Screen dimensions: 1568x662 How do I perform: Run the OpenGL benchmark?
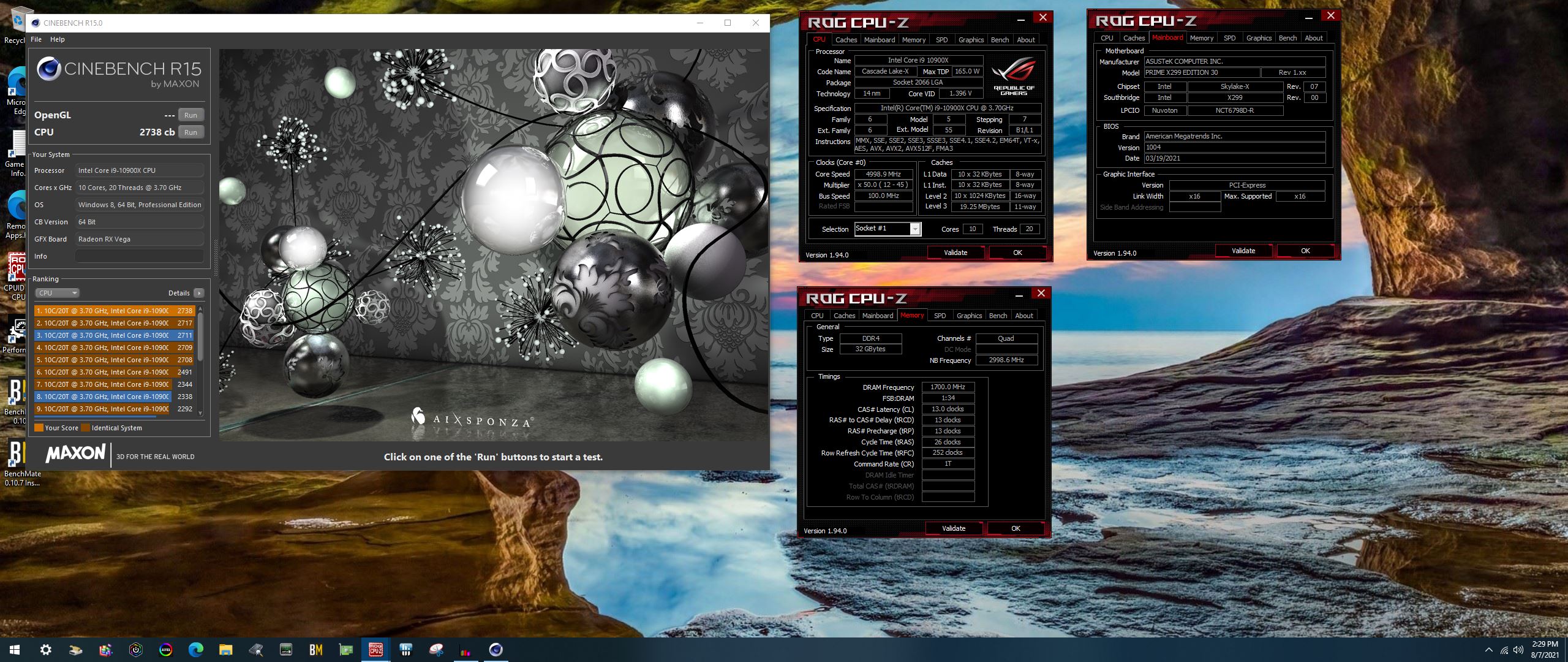click(190, 115)
